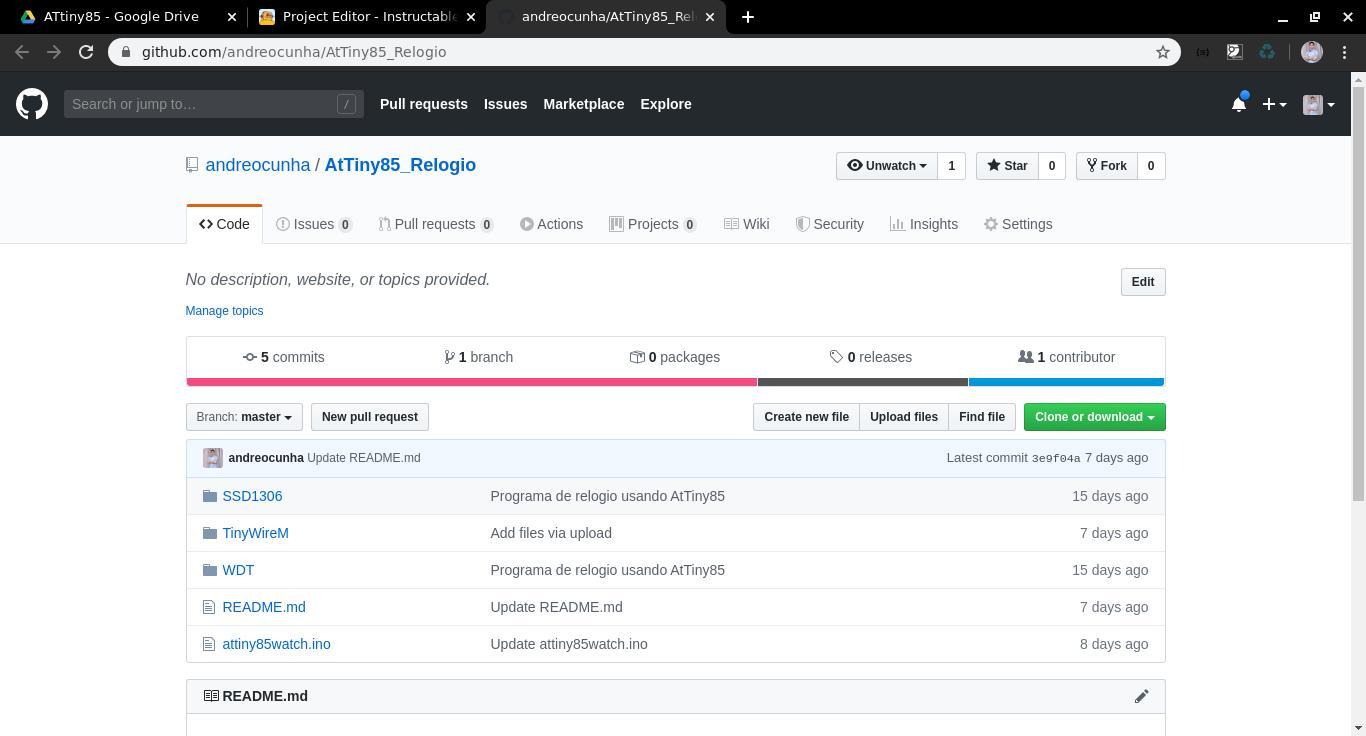Open the Projects tab
1366x736 pixels.
[653, 224]
